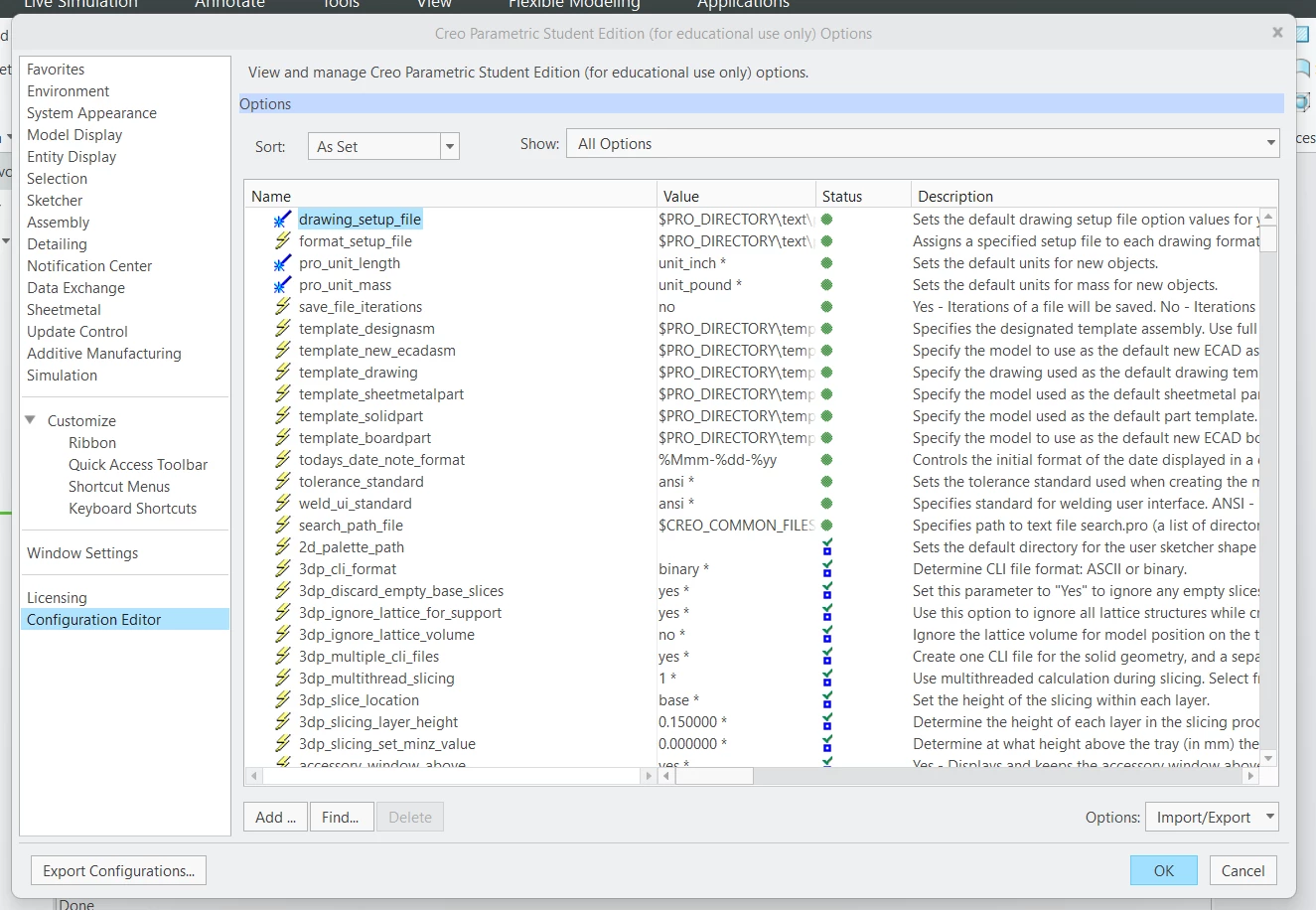Click the lightning icon beside template_boardpart
The image size is (1316, 910).
(283, 438)
